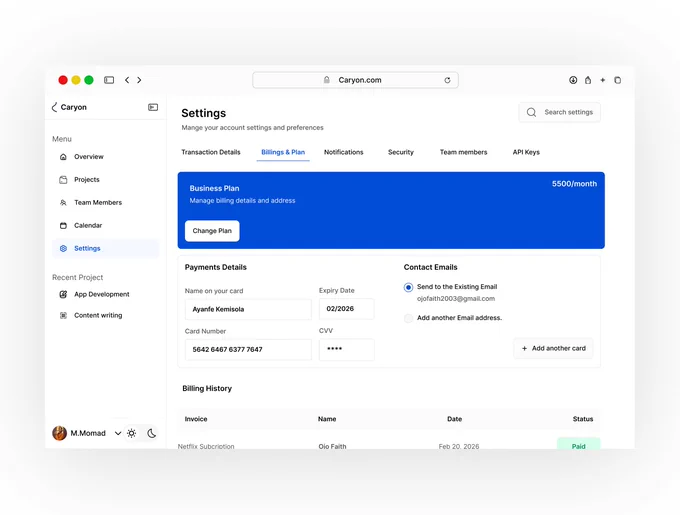This screenshot has width=680, height=515.
Task: Click the Card Number field
Action: coord(248,349)
